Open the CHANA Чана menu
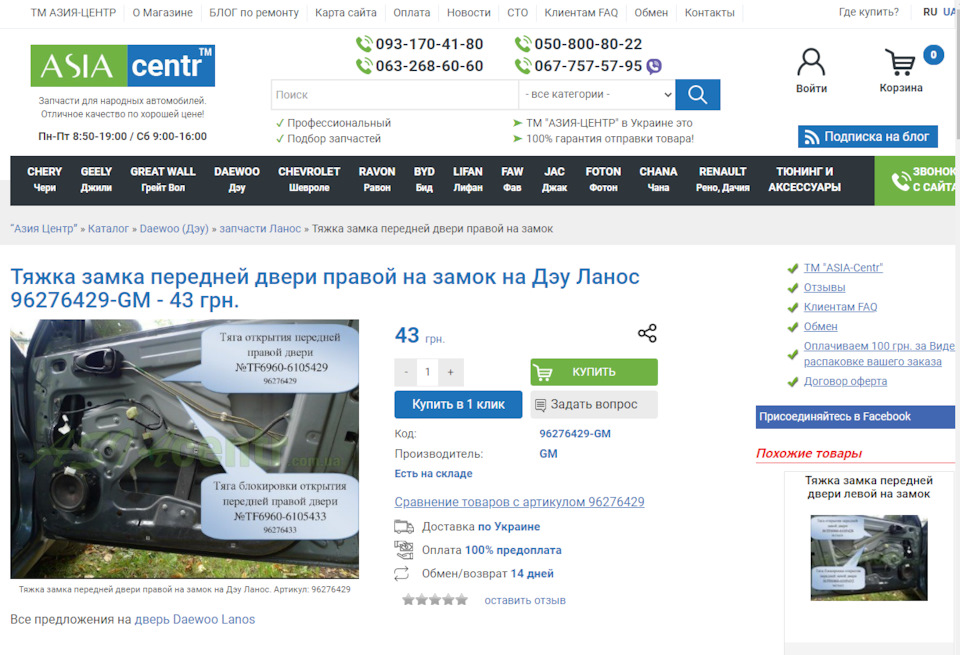The height and width of the screenshot is (655, 960). point(659,179)
